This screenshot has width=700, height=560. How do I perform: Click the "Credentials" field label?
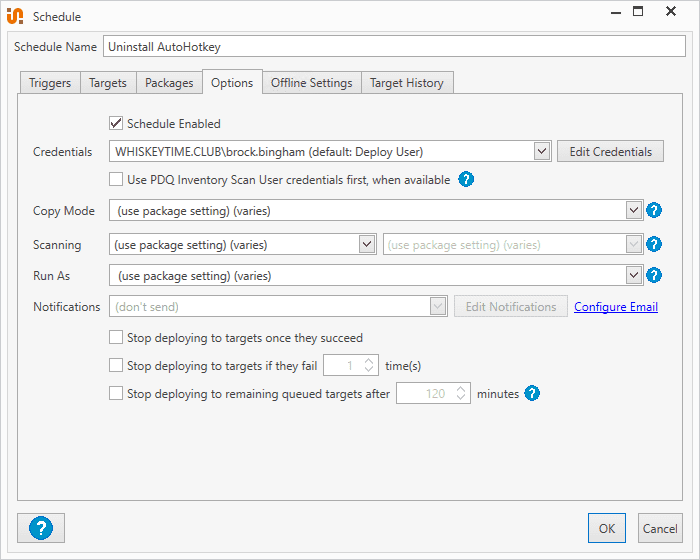62,152
